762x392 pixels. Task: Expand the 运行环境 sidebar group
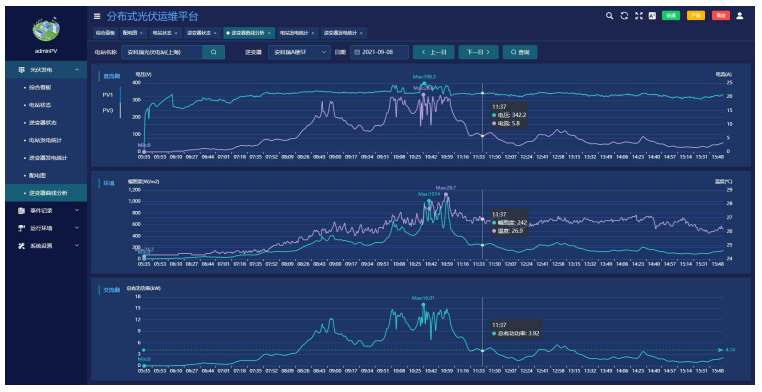click(46, 228)
